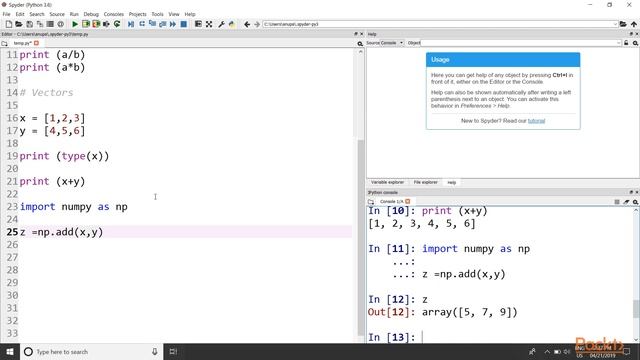Open Help pane options icon
Screen dimensions: 640x360
click(636, 43)
